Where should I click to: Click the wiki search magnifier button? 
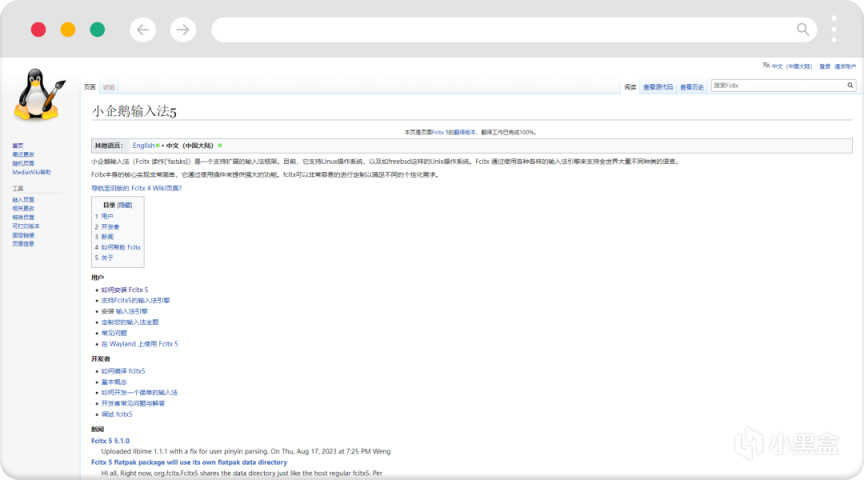point(850,85)
